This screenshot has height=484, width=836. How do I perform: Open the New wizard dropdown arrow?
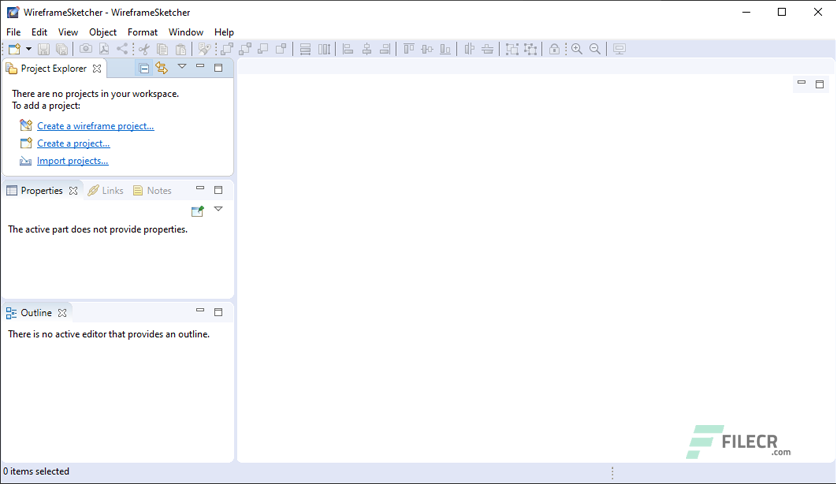coord(29,49)
